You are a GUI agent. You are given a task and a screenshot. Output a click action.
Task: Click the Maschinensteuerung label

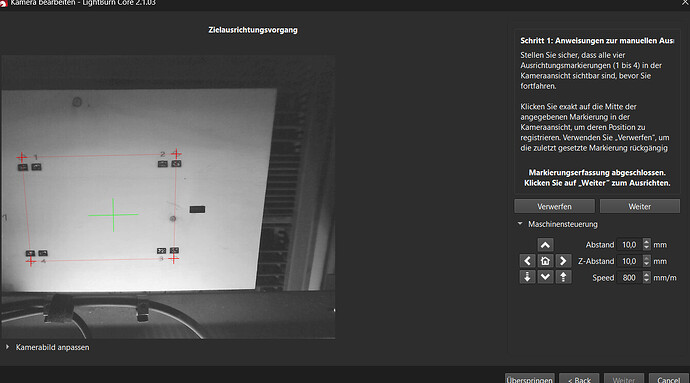tap(563, 224)
